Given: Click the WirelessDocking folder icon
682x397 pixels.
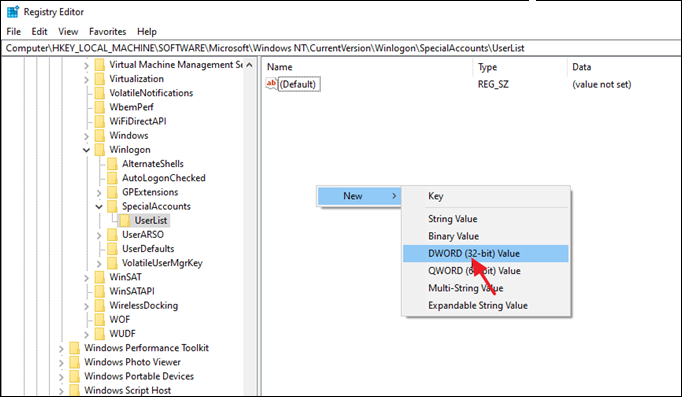Looking at the screenshot, I should 100,305.
